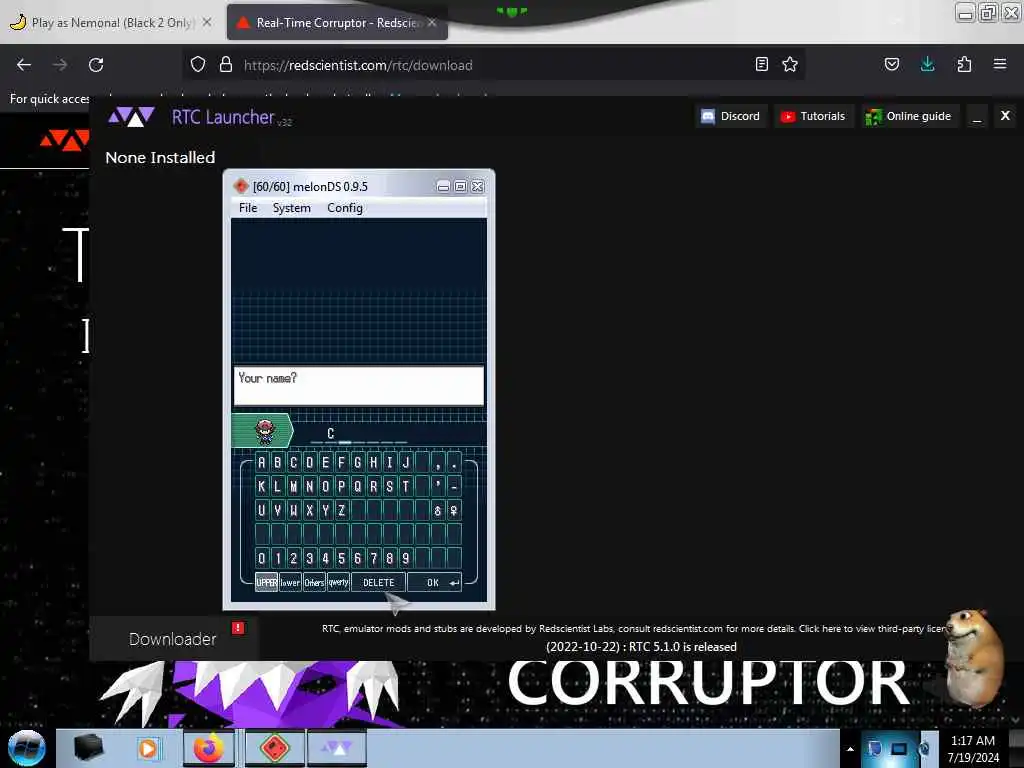
Task: Open melonDS Config menu
Action: coord(345,208)
